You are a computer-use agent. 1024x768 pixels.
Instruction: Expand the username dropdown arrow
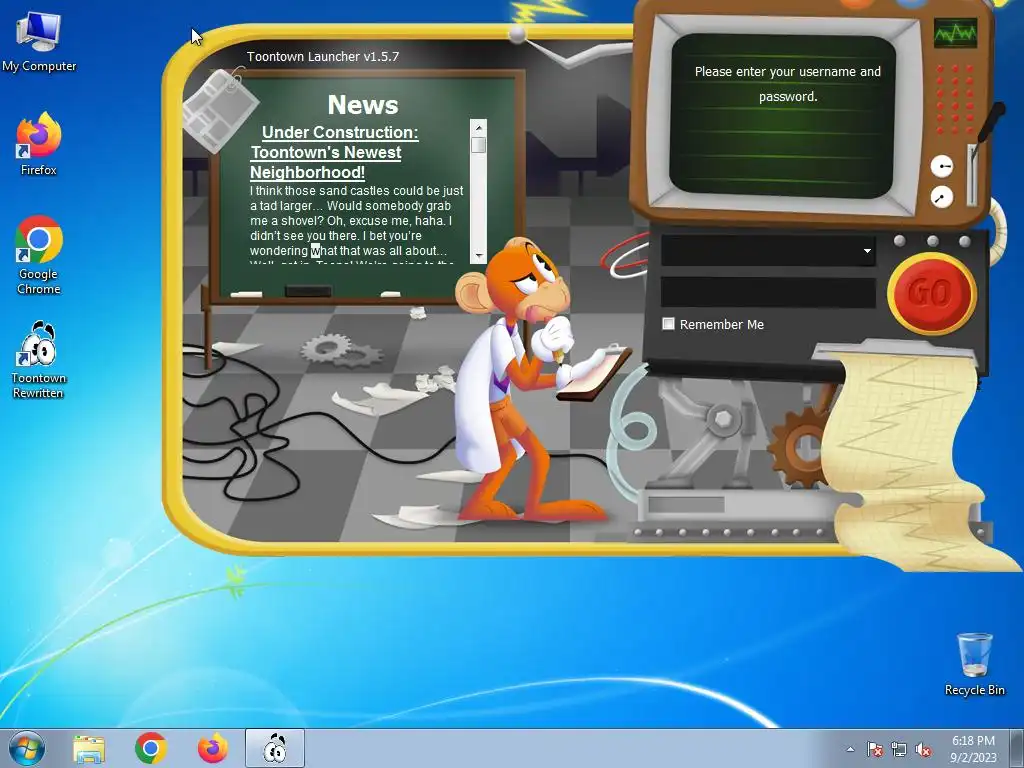coord(867,251)
